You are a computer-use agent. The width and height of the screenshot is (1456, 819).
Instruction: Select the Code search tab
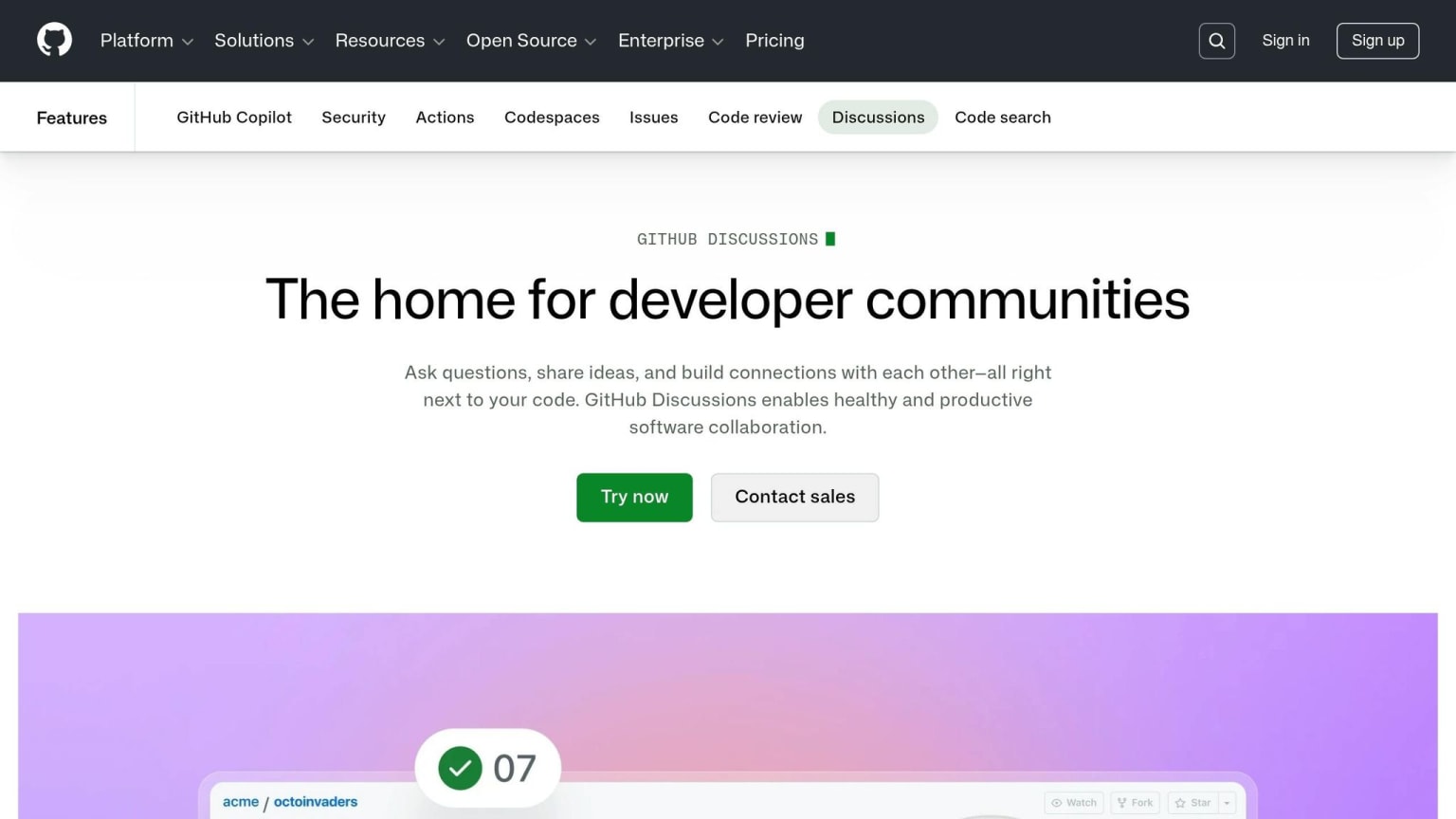click(1003, 118)
